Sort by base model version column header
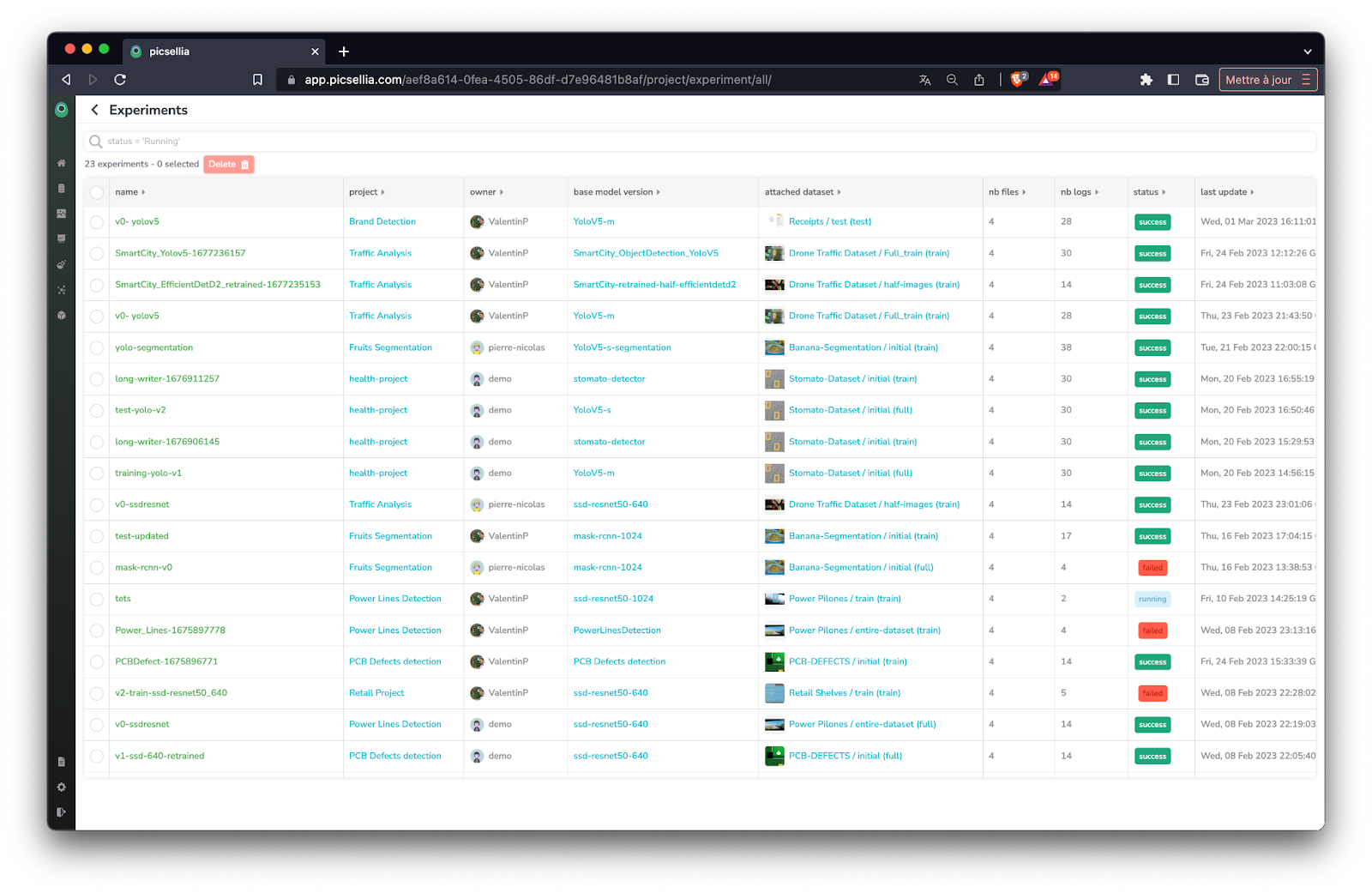Image resolution: width=1372 pixels, height=893 pixels. [x=617, y=192]
